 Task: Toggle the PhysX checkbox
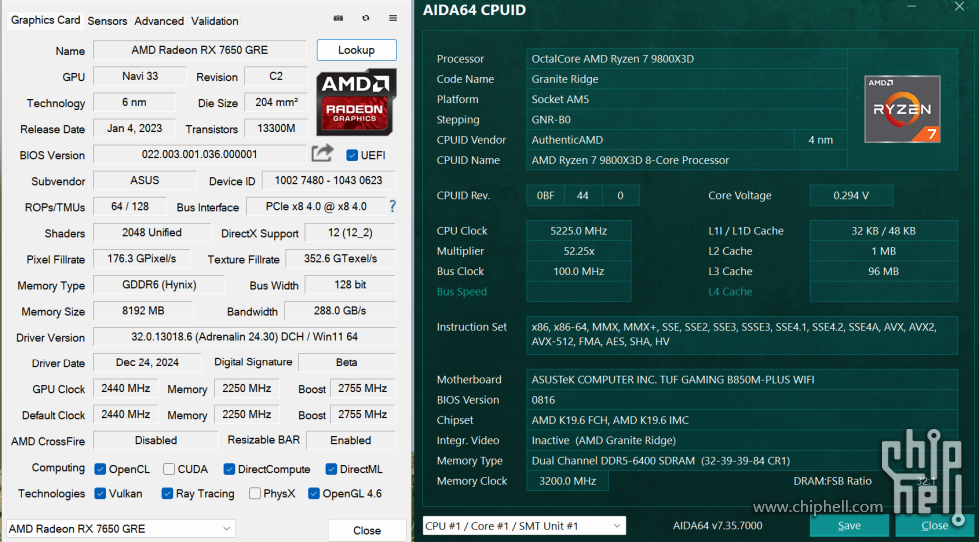(254, 493)
